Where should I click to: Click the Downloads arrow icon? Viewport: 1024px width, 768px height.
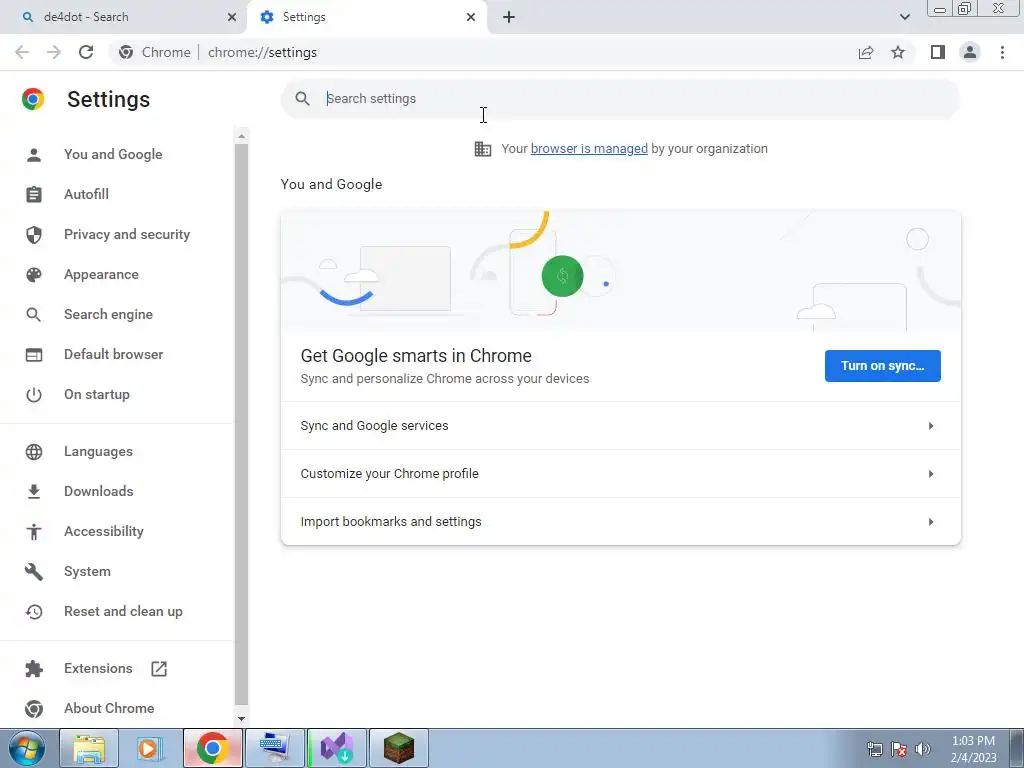(x=34, y=492)
